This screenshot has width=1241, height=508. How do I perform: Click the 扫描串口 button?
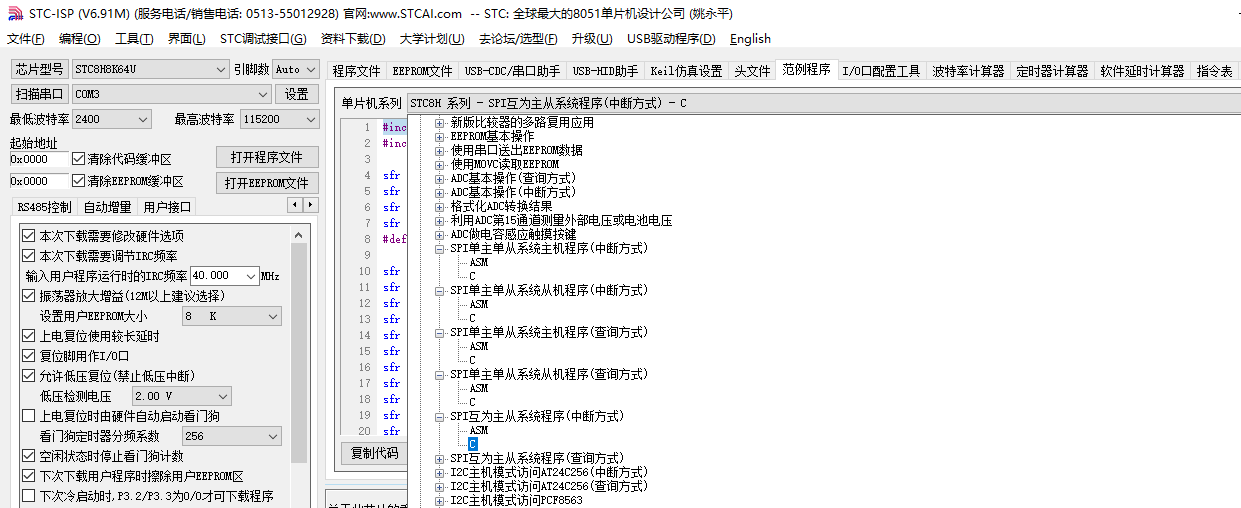click(x=40, y=94)
